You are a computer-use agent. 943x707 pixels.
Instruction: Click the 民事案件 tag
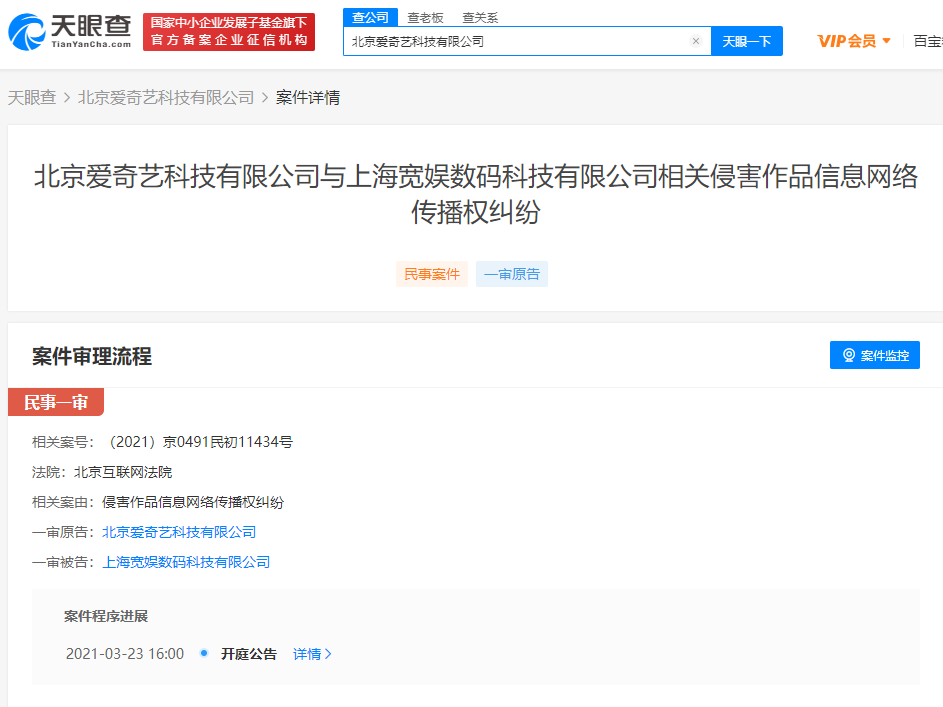(432, 274)
